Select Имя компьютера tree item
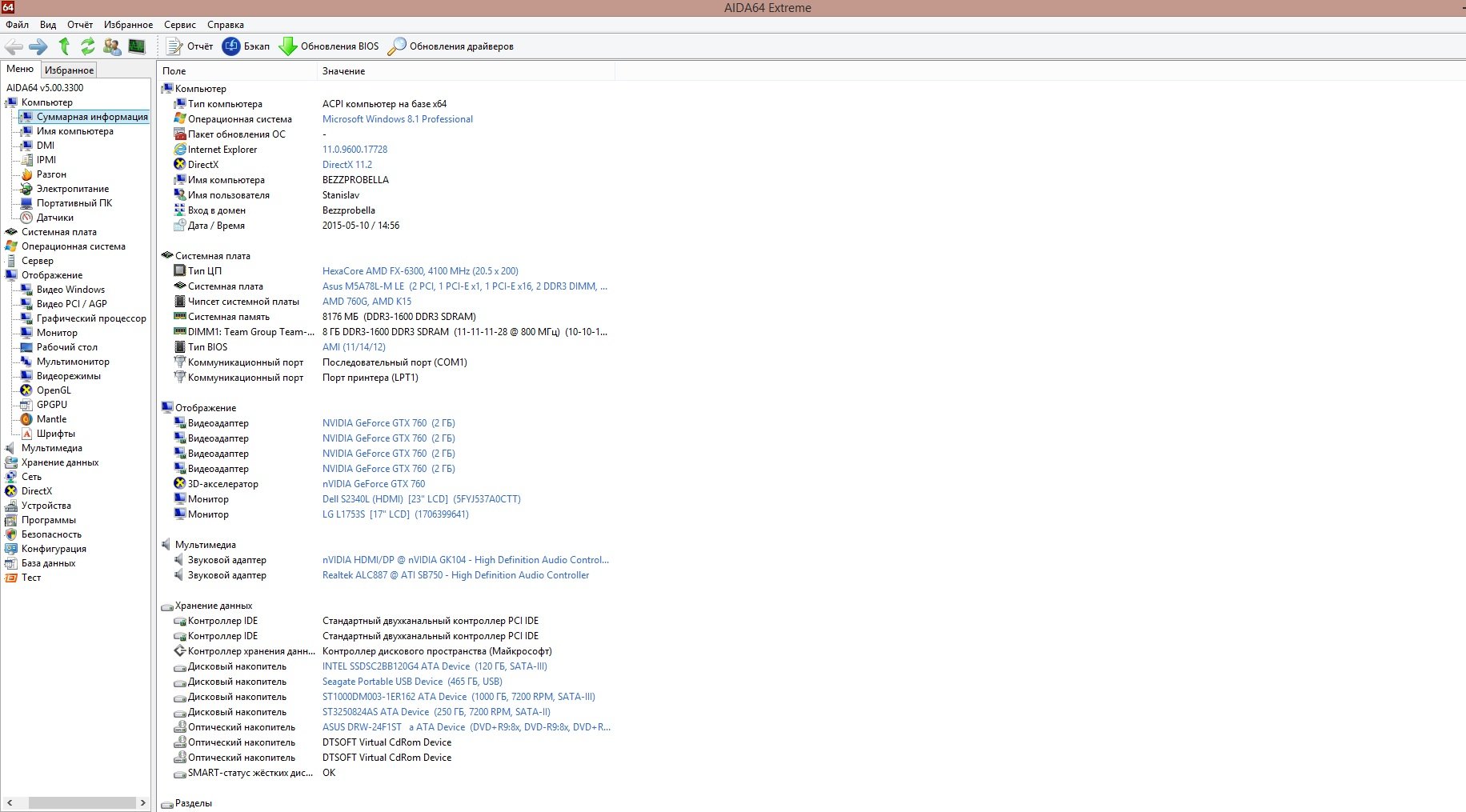 click(x=74, y=131)
